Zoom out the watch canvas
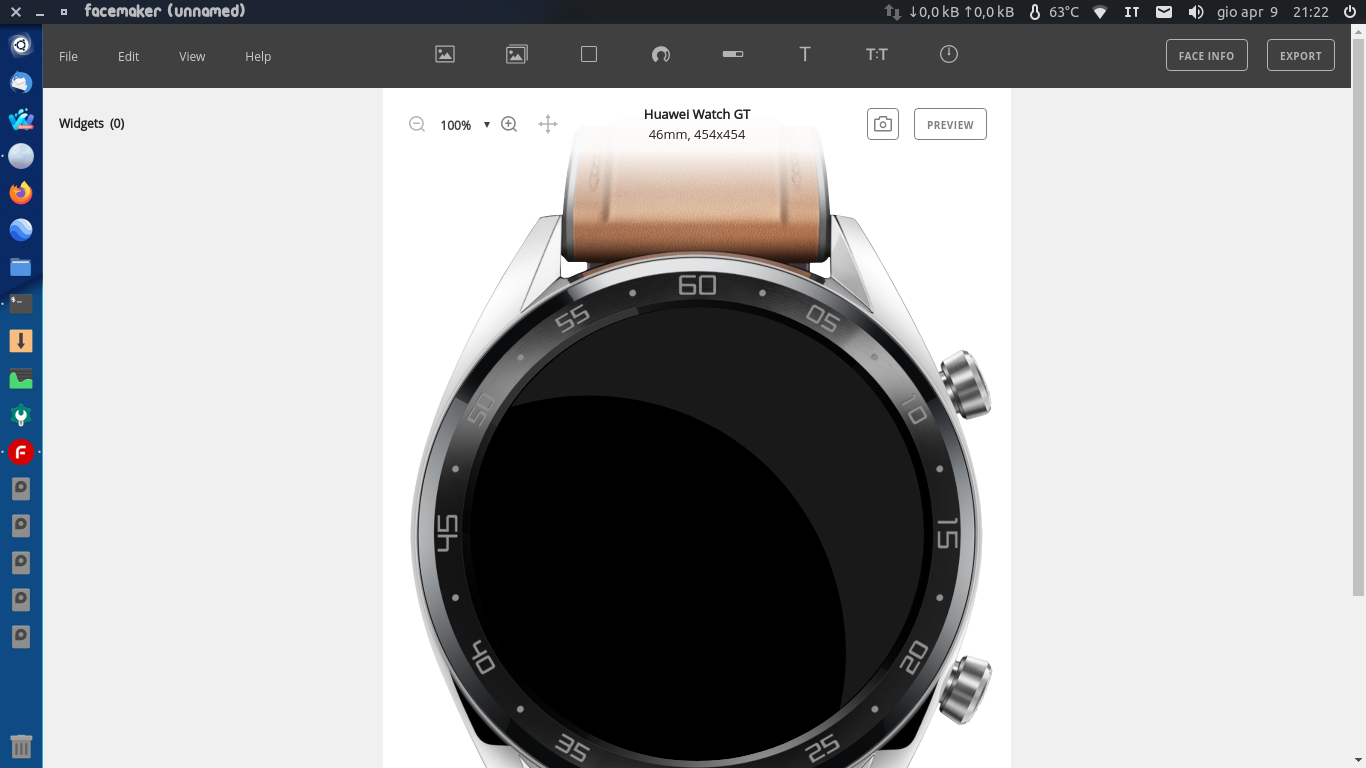This screenshot has height=768, width=1366. [417, 124]
